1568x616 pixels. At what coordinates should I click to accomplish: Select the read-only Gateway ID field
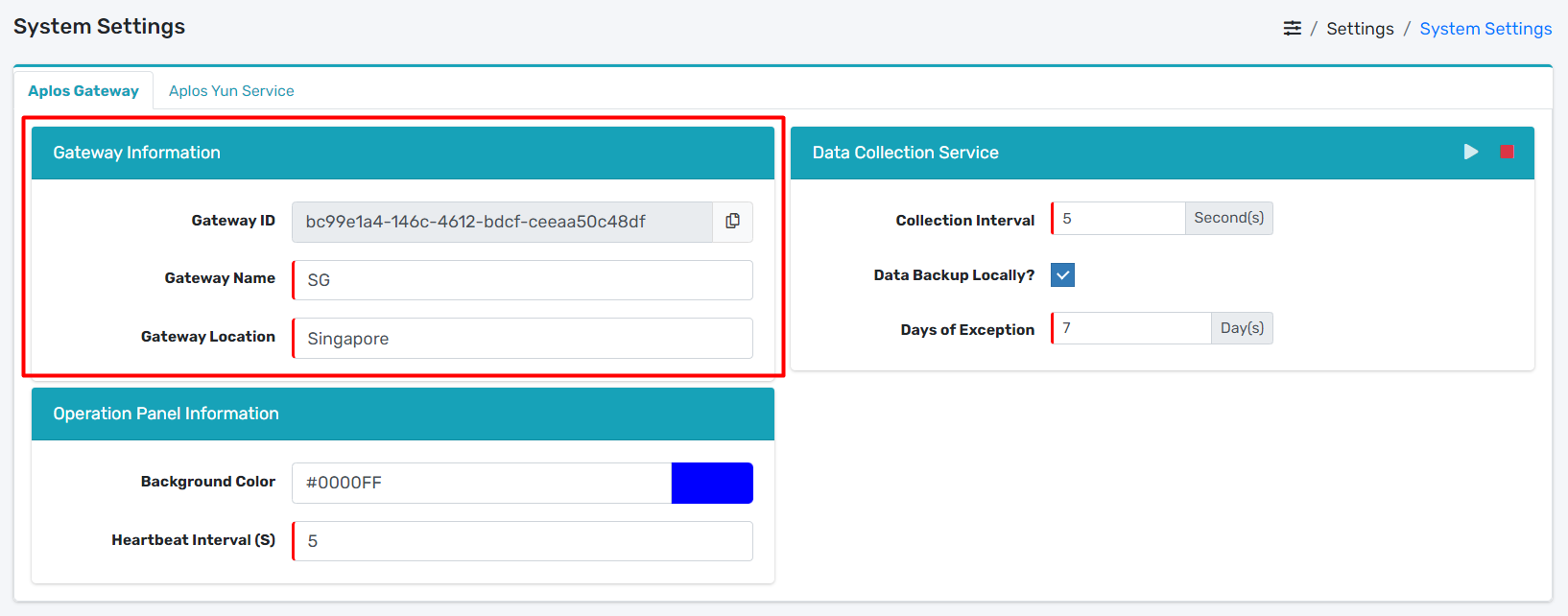(x=502, y=222)
